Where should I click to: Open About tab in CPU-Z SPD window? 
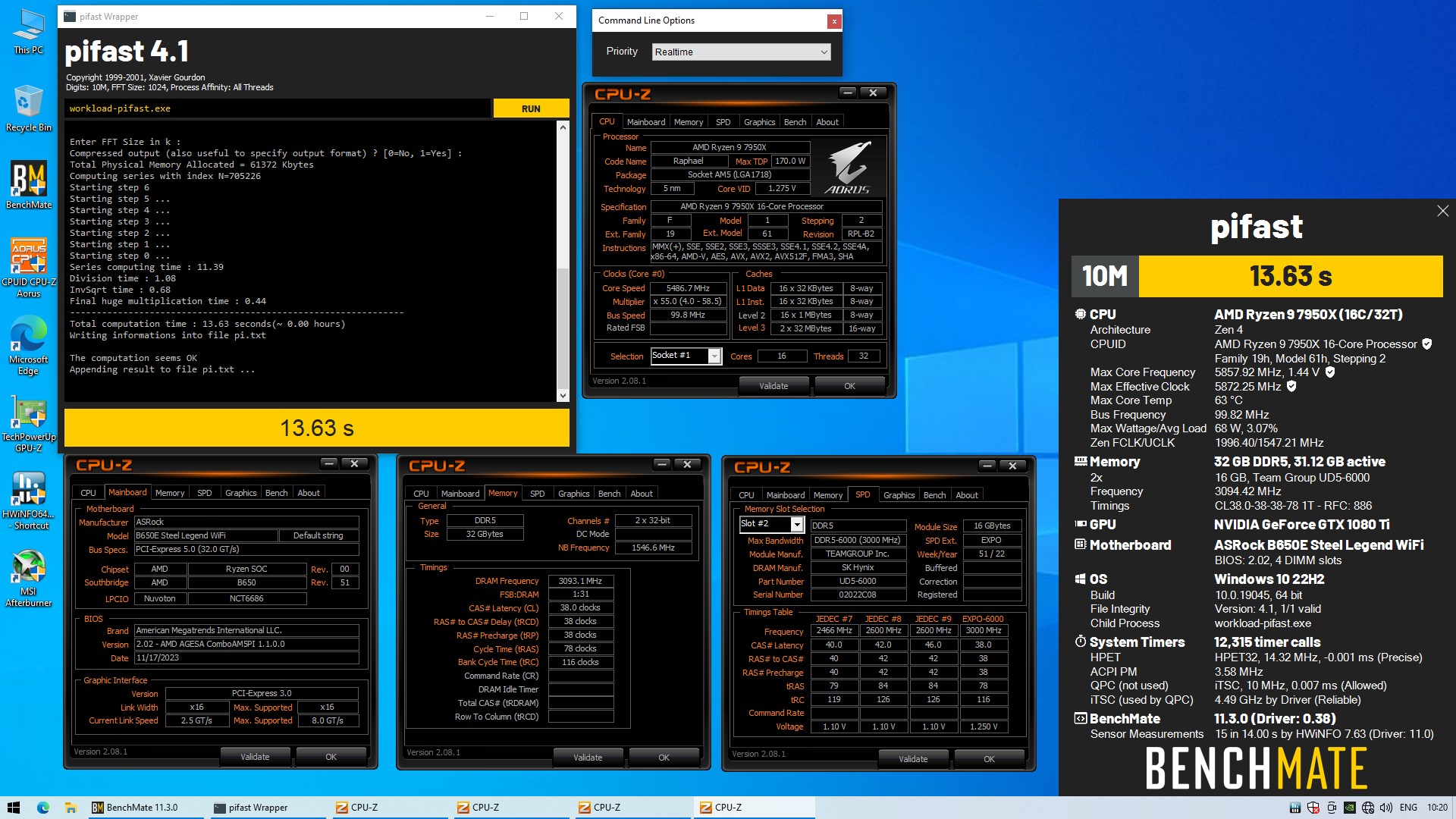[x=966, y=495]
